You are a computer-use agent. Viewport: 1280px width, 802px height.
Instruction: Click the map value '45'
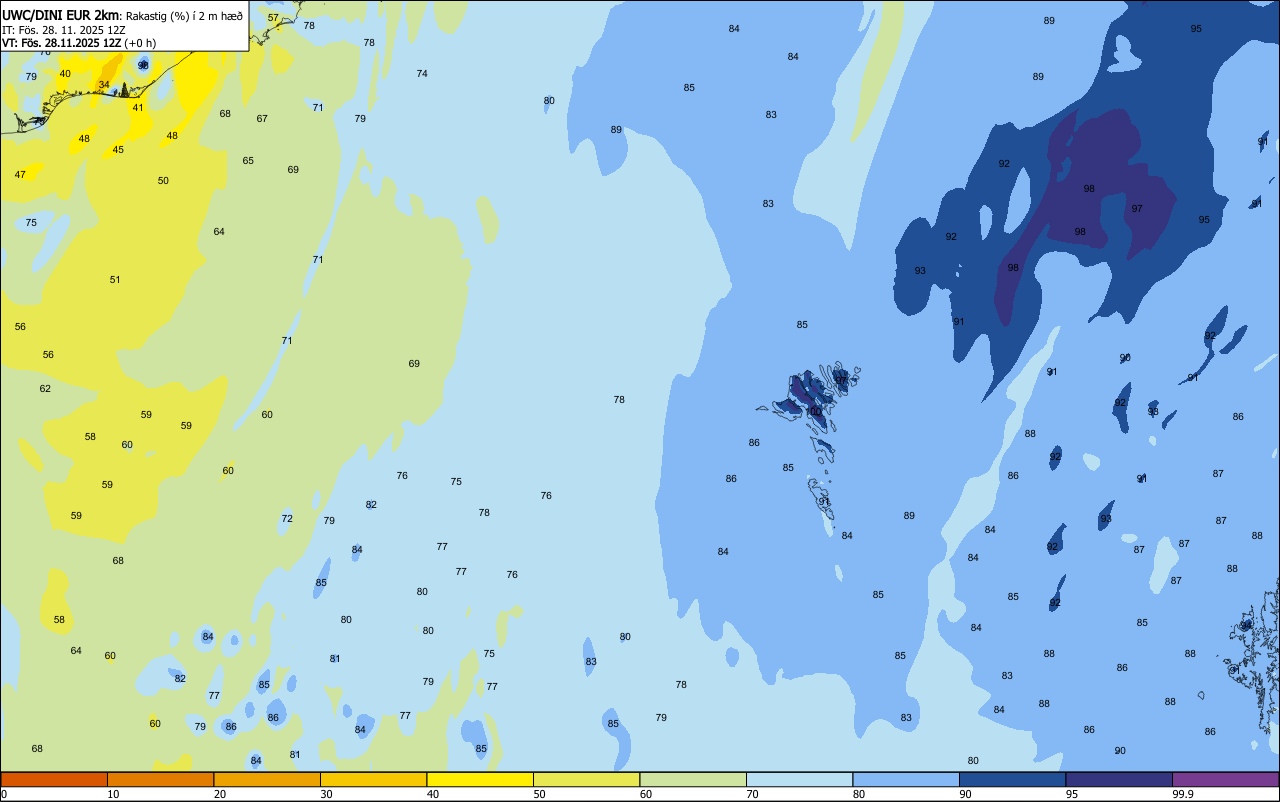click(118, 150)
